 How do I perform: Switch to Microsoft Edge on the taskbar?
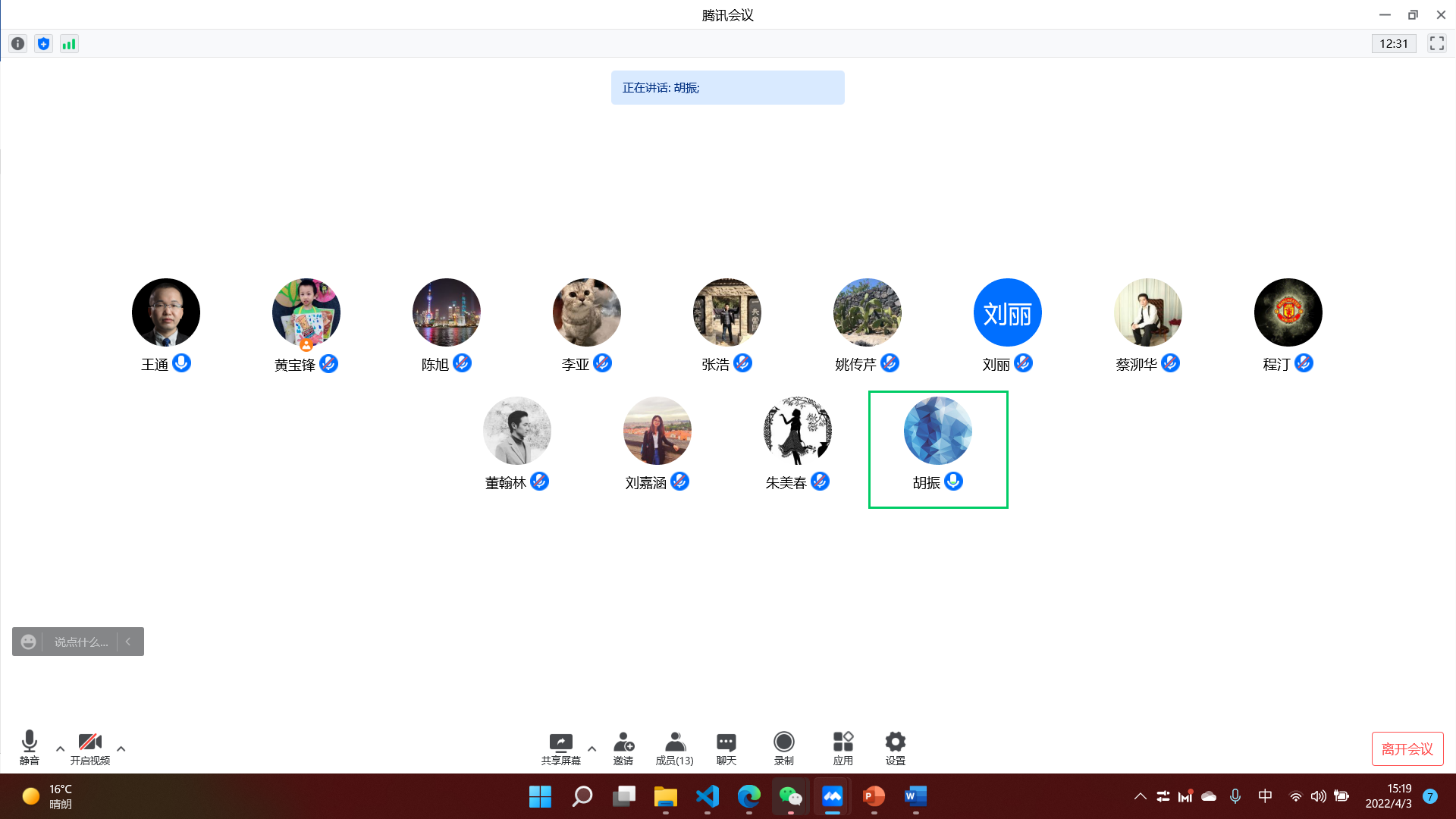(748, 796)
